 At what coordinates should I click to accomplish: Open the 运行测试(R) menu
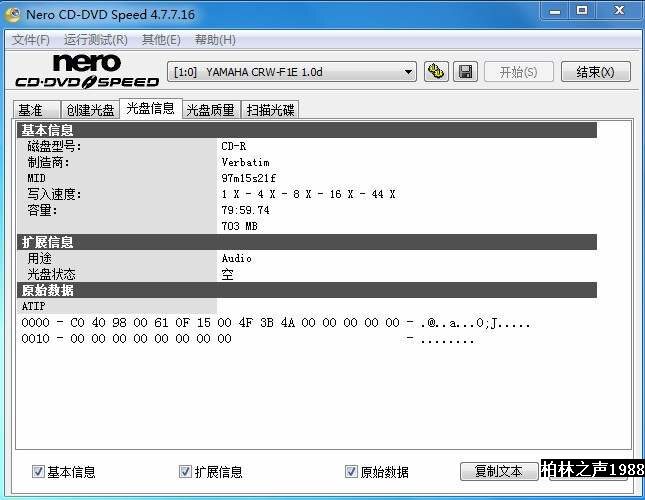tap(95, 40)
